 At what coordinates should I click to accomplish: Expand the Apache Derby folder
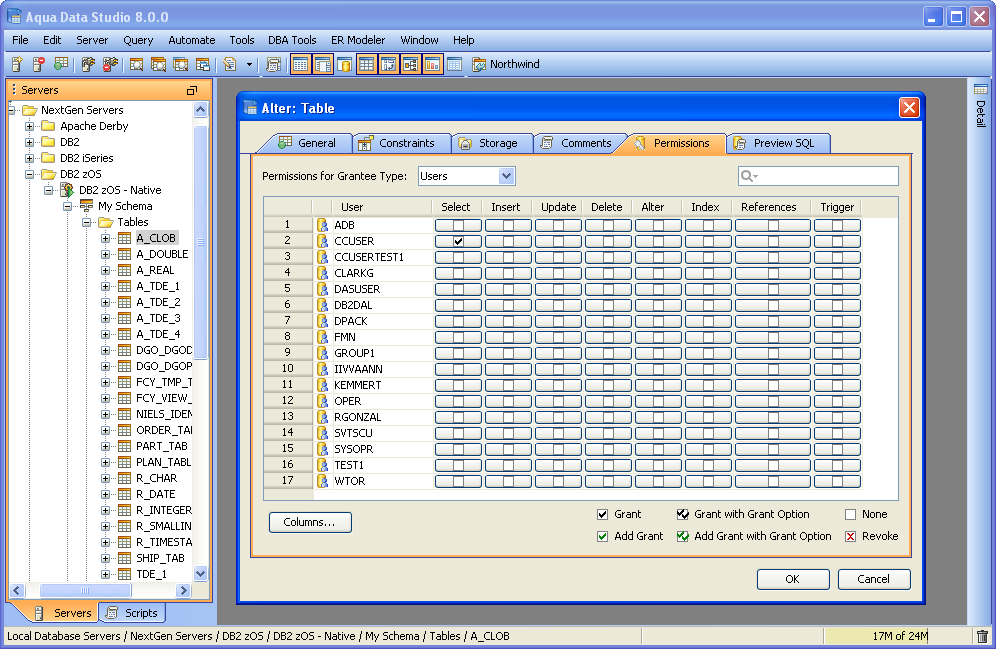[29, 126]
